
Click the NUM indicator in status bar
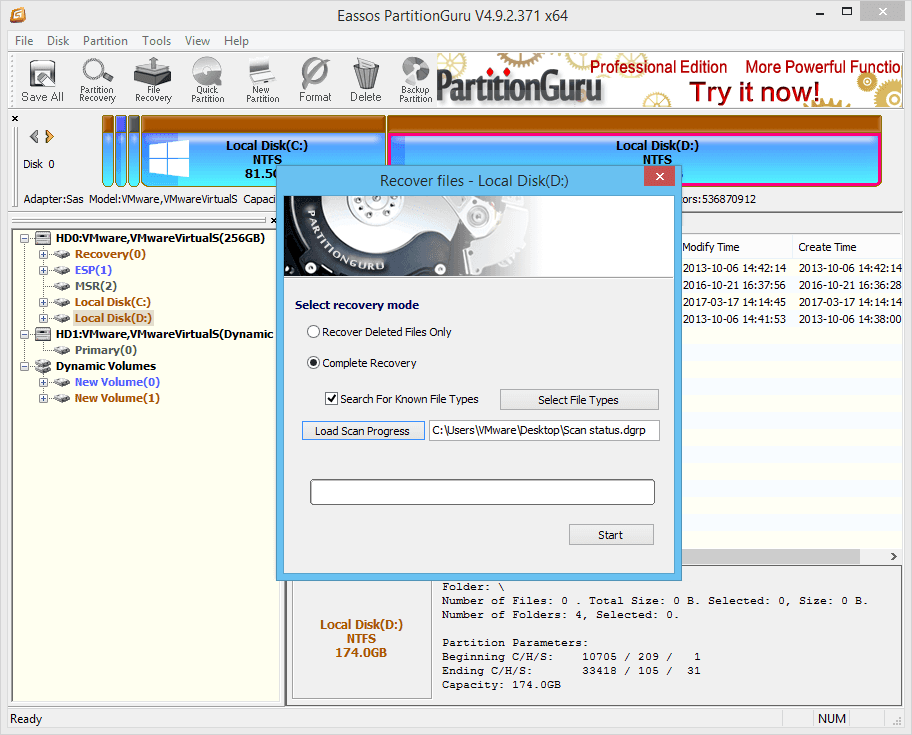[832, 719]
